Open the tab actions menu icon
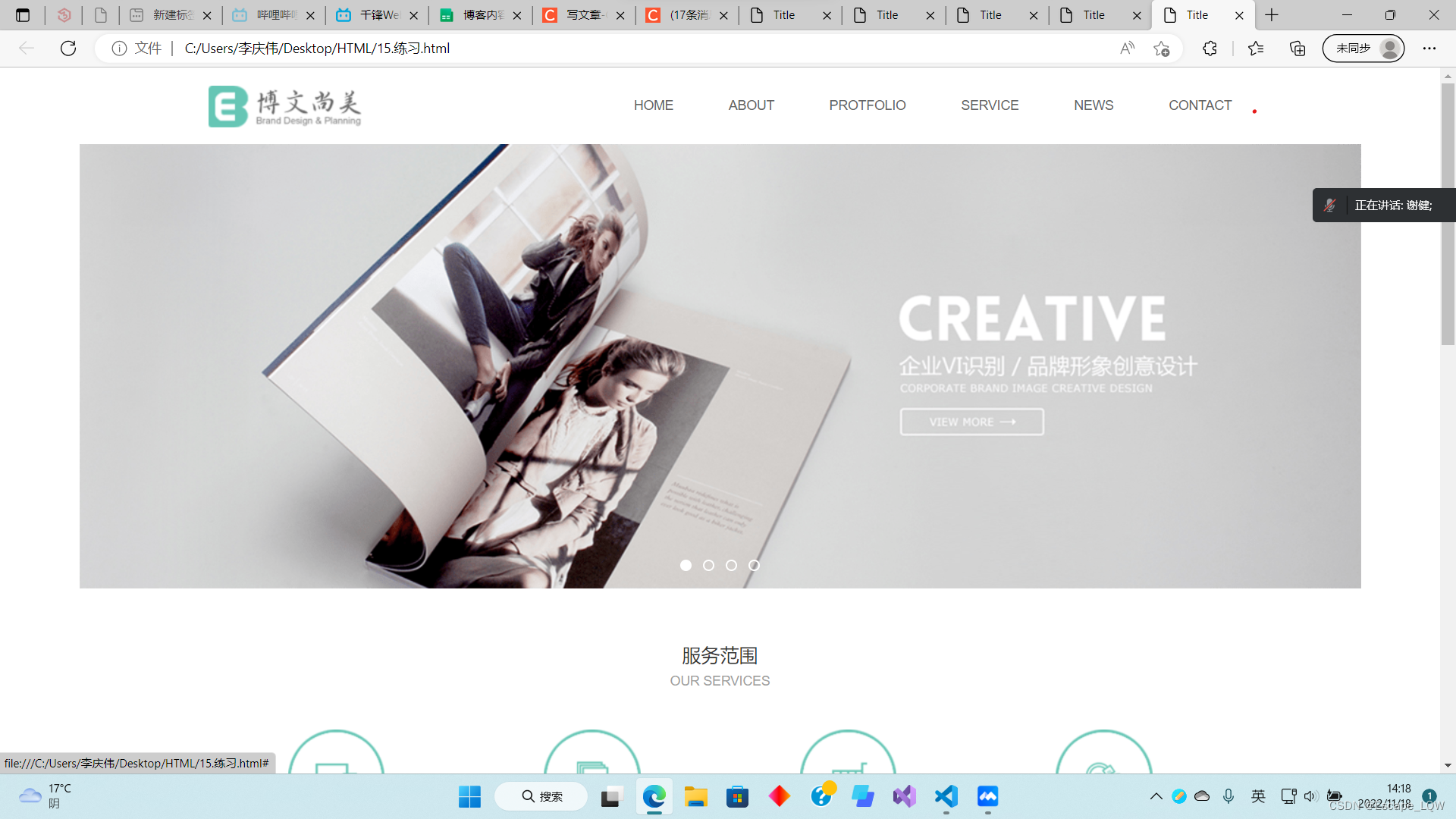 coord(23,15)
